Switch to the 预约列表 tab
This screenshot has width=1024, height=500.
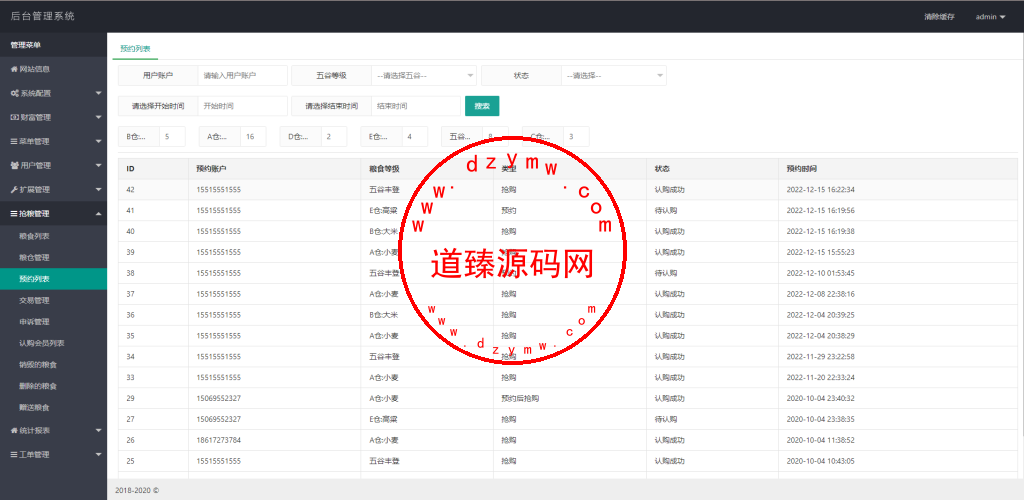tap(135, 49)
